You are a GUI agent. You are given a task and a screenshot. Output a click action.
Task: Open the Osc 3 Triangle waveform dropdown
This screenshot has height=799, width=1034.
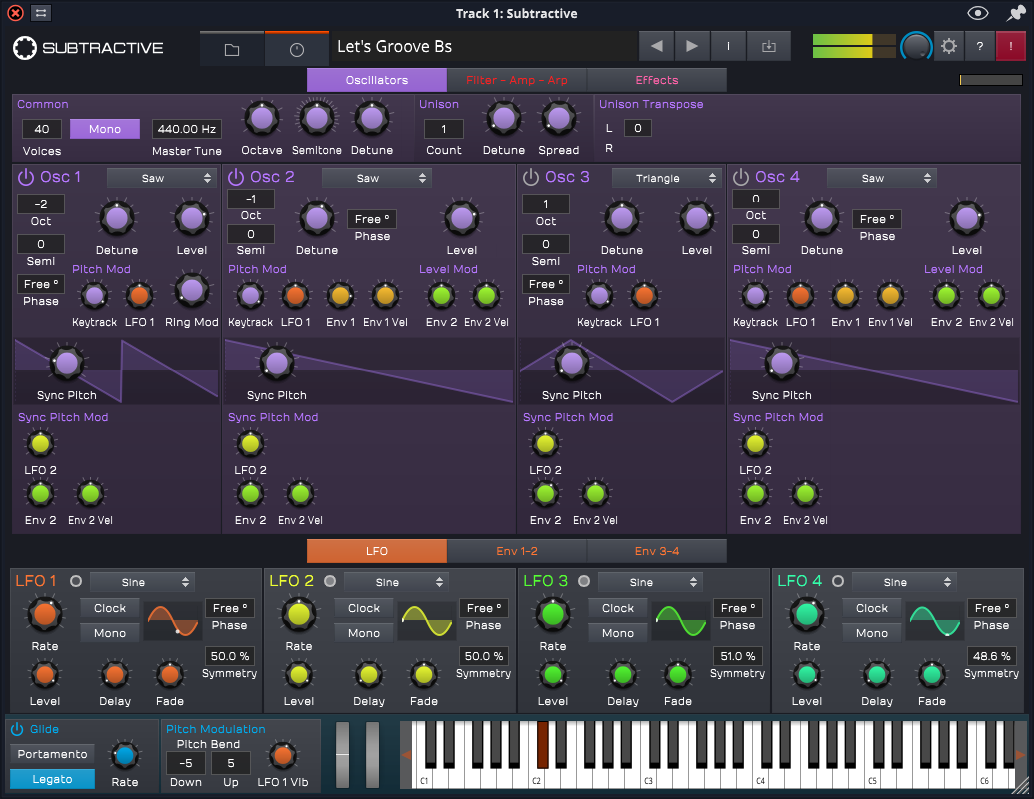click(x=667, y=178)
